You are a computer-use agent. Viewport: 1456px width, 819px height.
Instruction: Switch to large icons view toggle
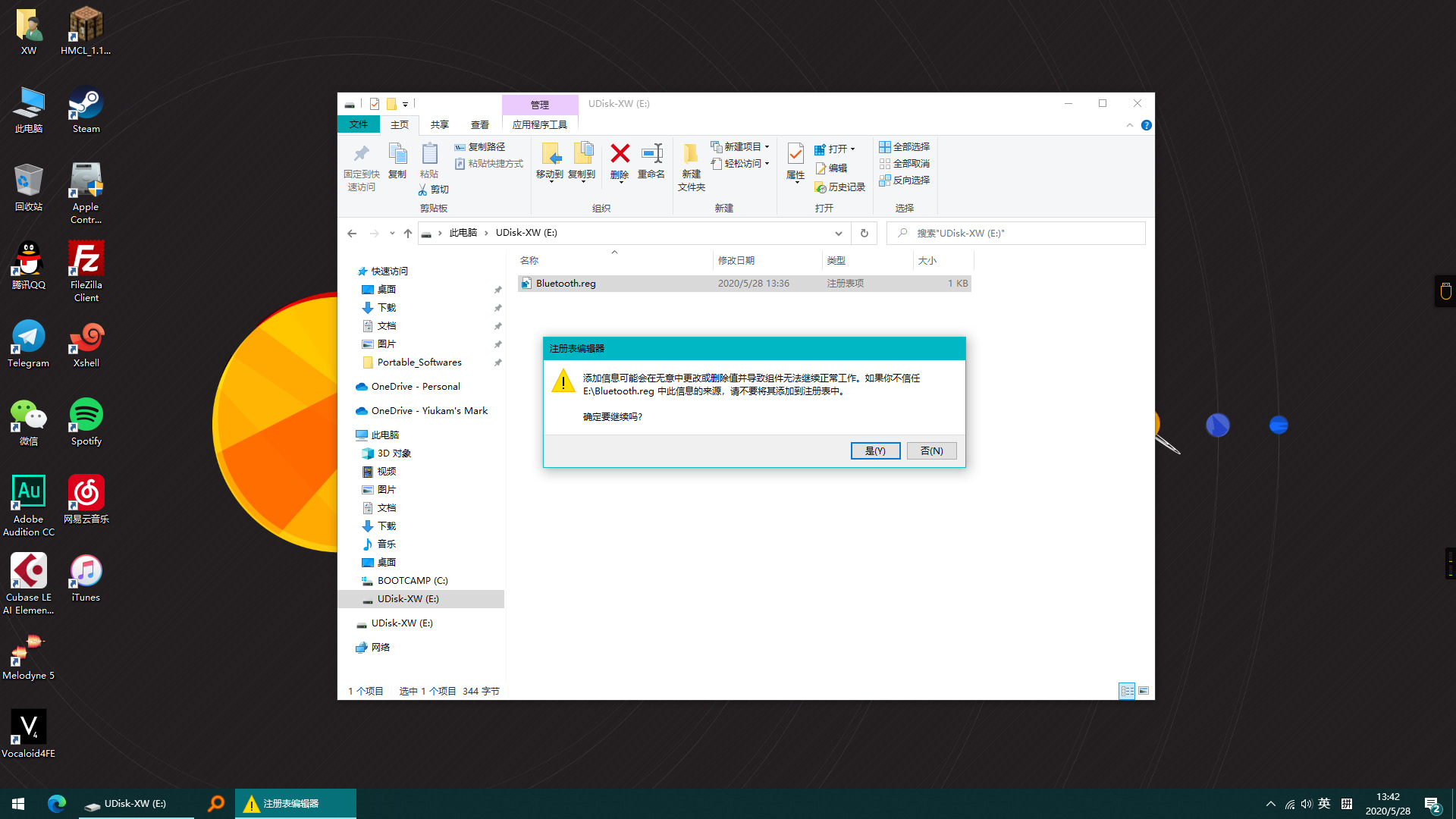[1144, 691]
